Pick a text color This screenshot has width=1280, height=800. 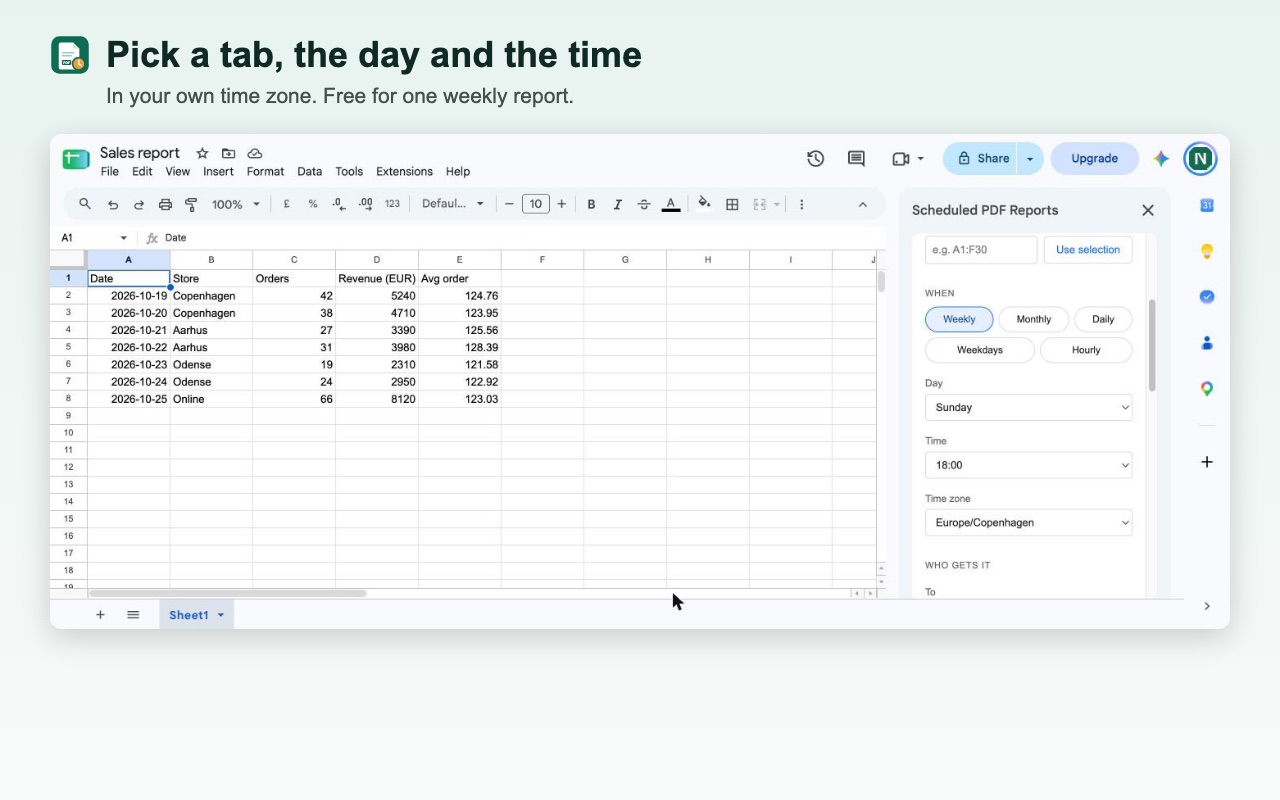pyautogui.click(x=671, y=204)
